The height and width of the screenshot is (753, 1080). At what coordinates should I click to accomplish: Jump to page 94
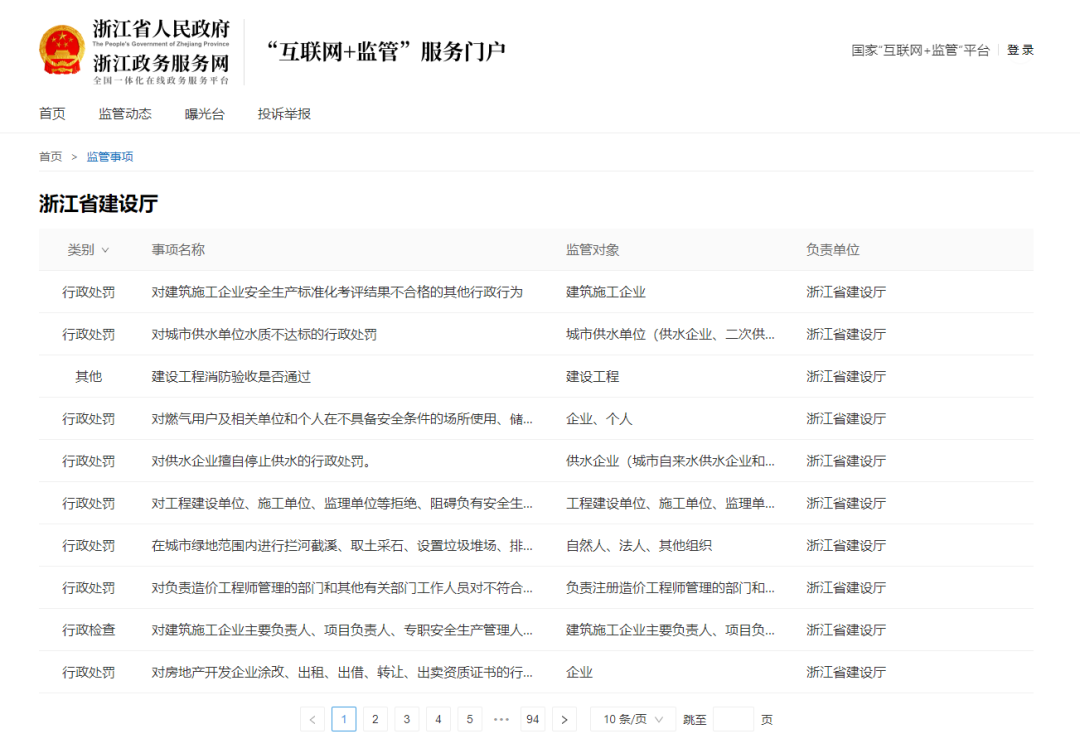coord(532,719)
